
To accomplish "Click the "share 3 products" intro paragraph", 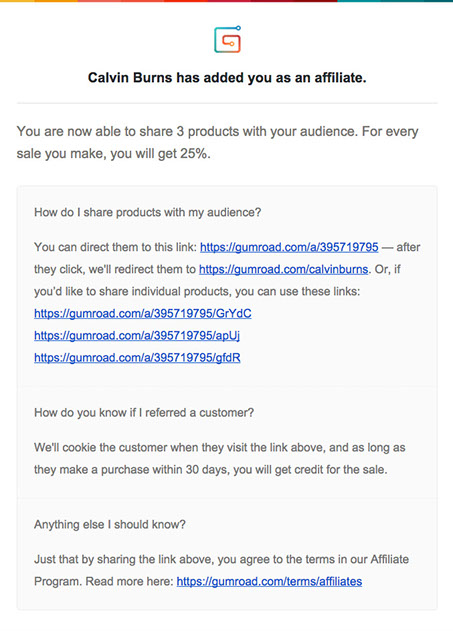I will pos(217,142).
